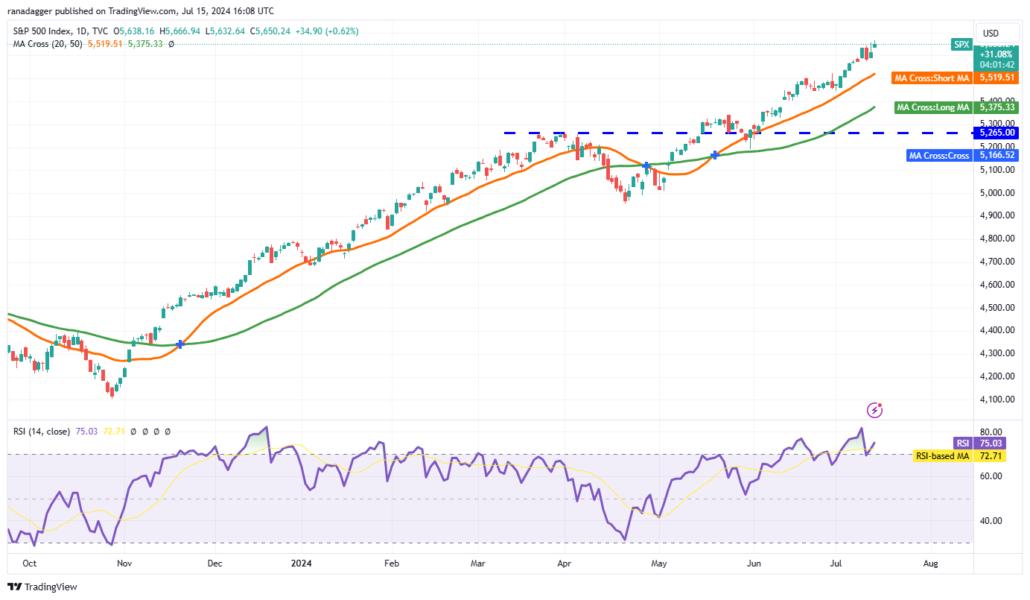Viewport: 1030px width, 600px height.
Task: Click the MA Cross:Cross label
Action: click(939, 156)
